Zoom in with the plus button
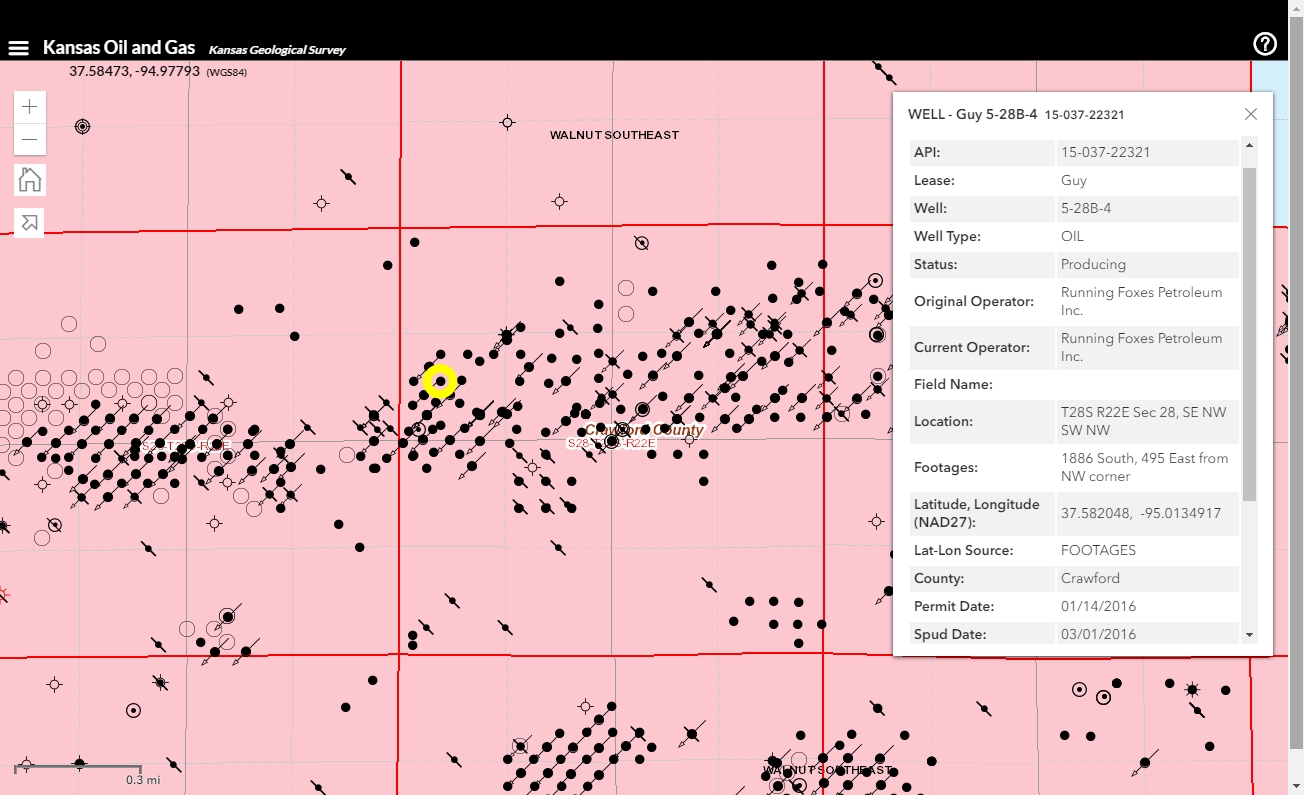The image size is (1304, 795). click(30, 107)
